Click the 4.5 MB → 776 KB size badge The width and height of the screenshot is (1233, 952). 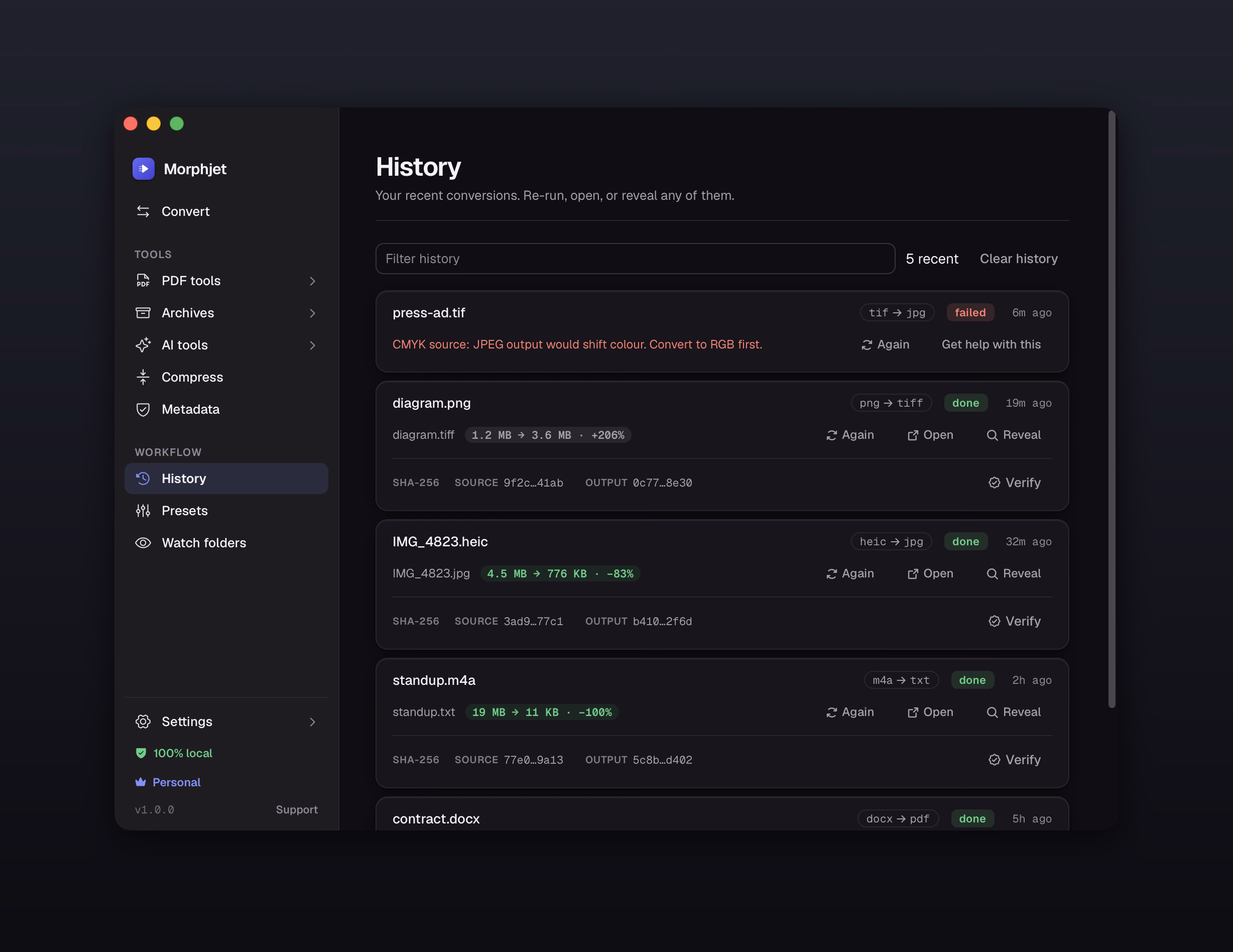click(560, 574)
